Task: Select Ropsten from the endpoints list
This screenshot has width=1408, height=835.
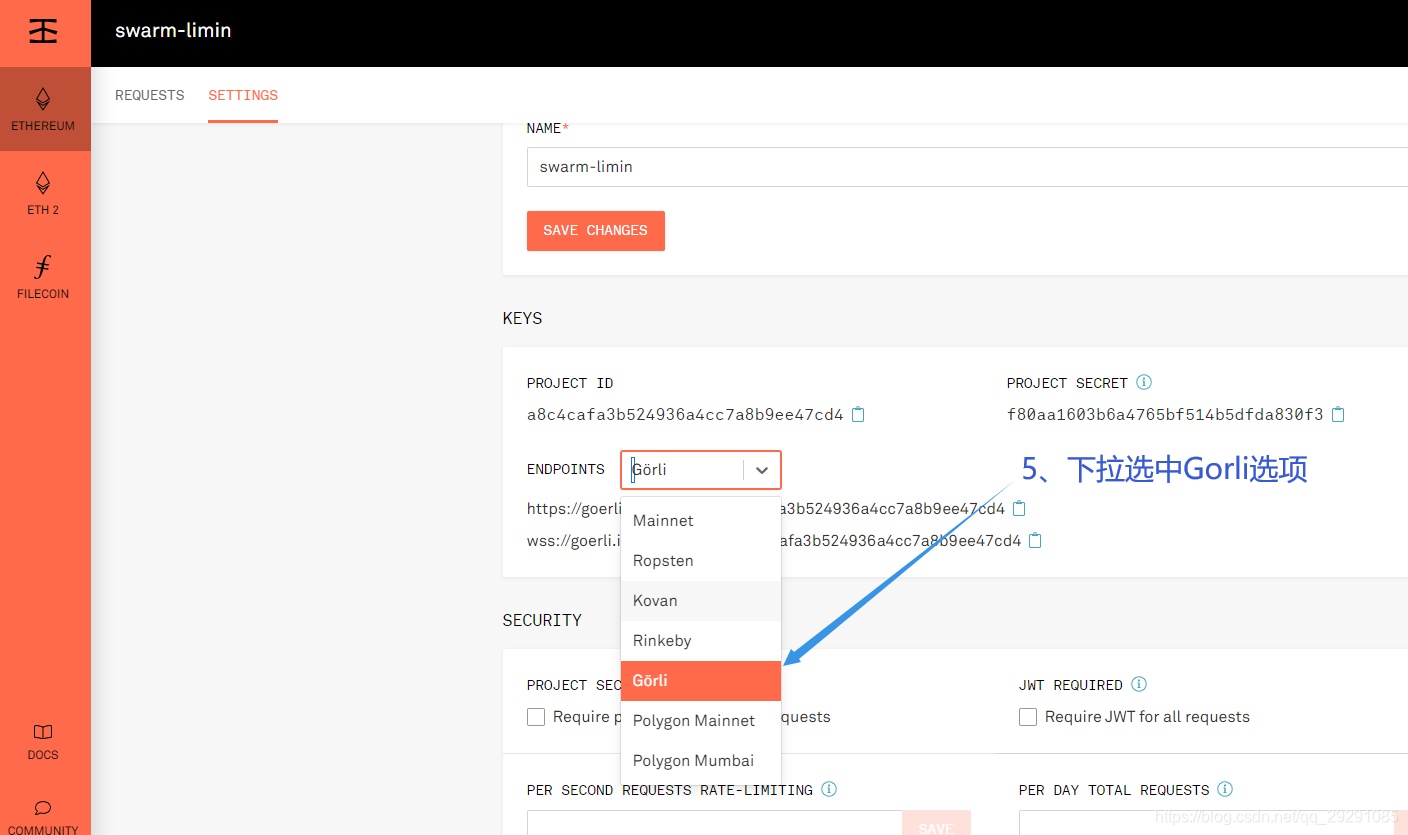Action: coord(701,561)
